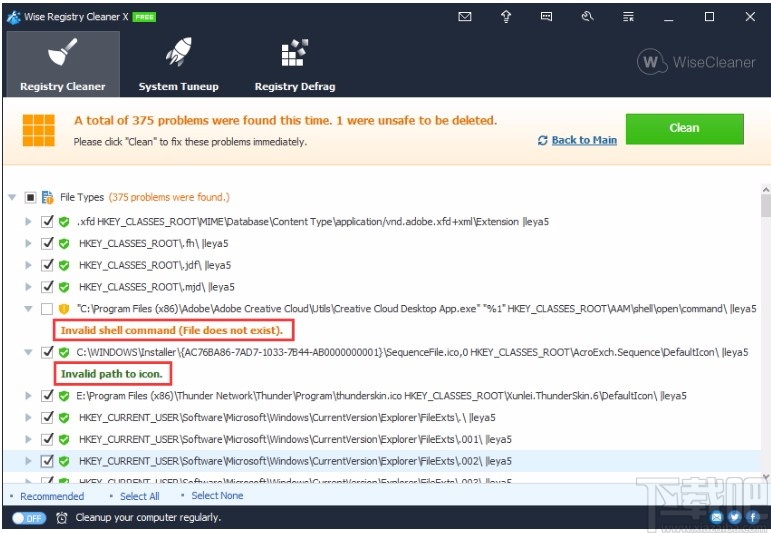This screenshot has height=533, width=771.
Task: Click the Wise Registry Cleaner app logo
Action: [x=14, y=17]
